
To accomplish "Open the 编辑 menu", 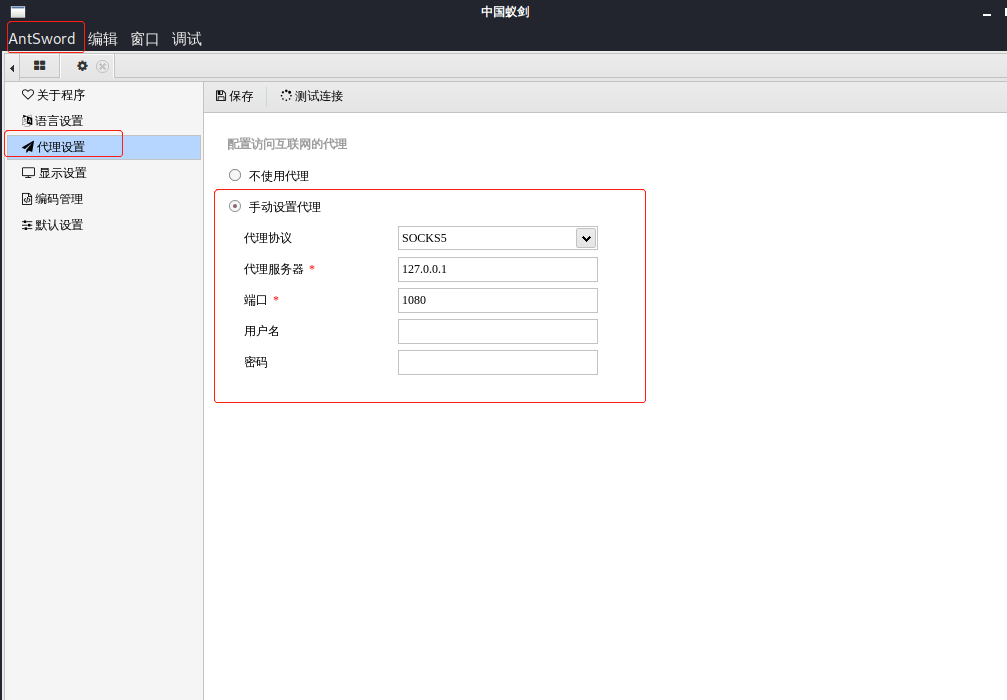I will [x=103, y=39].
